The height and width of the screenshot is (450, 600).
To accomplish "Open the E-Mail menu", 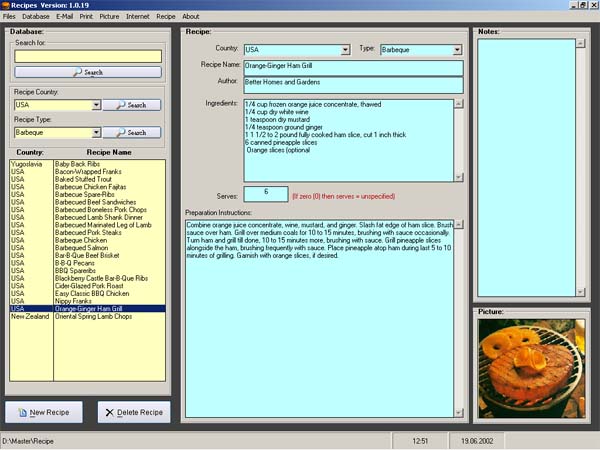I will pyautogui.click(x=65, y=17).
